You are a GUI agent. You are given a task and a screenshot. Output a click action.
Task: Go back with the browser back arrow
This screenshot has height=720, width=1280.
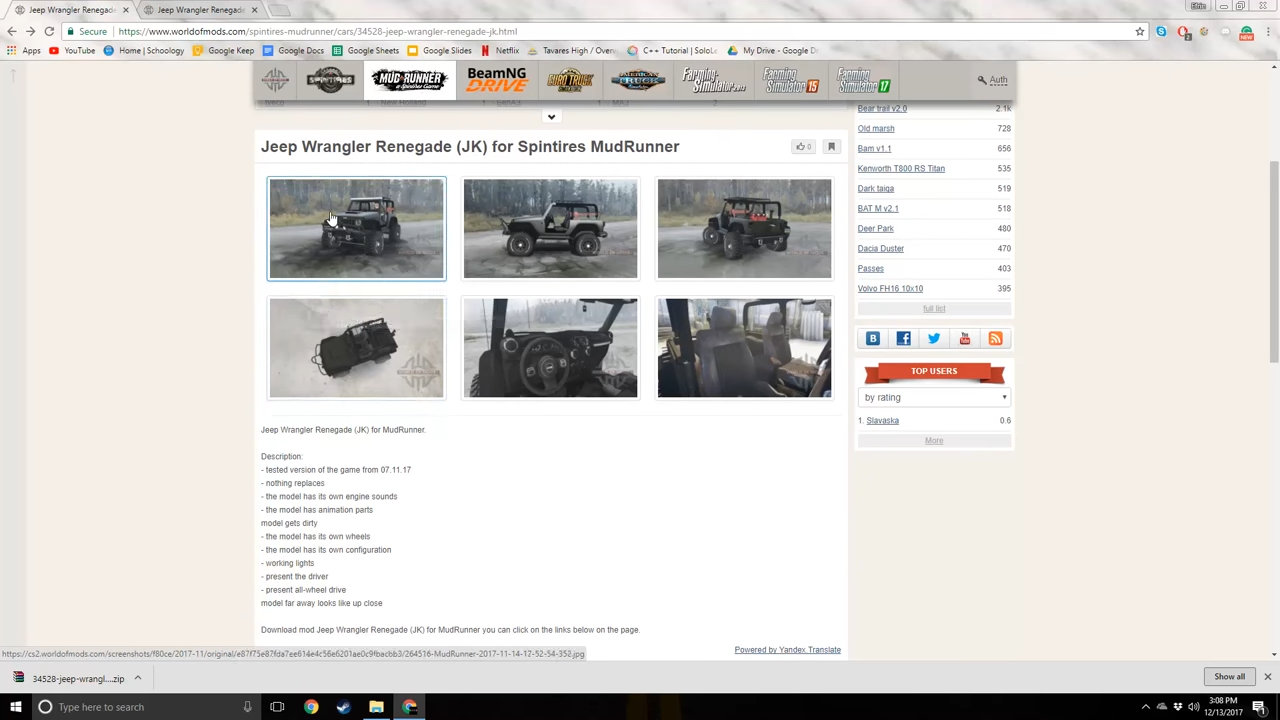tap(12, 31)
